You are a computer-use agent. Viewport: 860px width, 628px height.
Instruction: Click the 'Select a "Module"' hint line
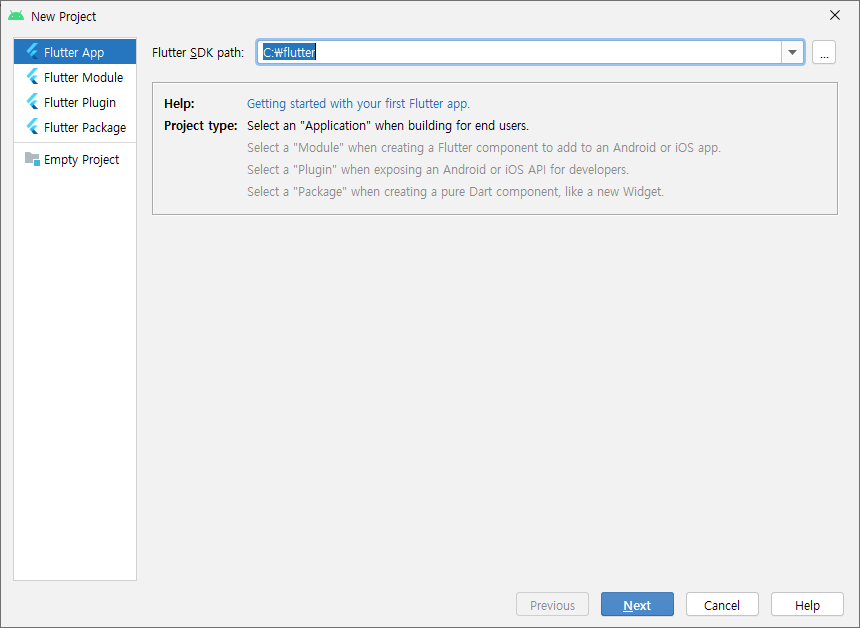[x=484, y=148]
